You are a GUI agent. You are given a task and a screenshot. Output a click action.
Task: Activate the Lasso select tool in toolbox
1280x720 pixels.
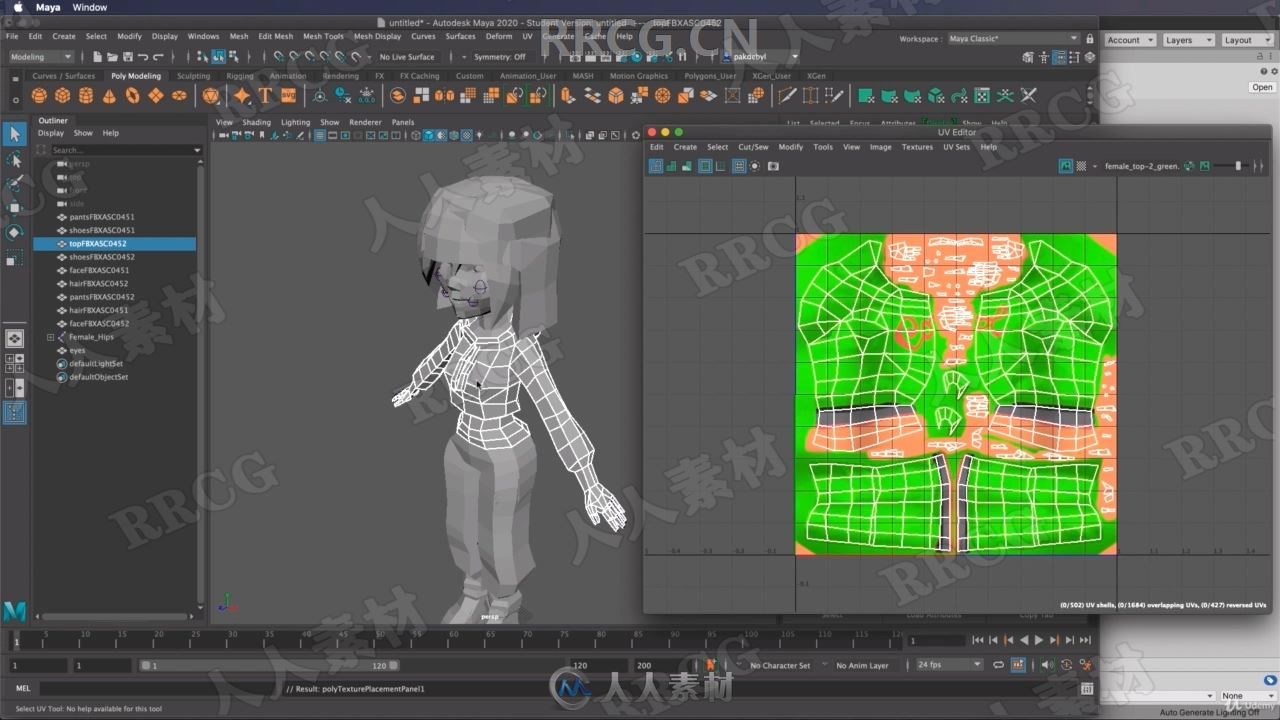(14, 160)
